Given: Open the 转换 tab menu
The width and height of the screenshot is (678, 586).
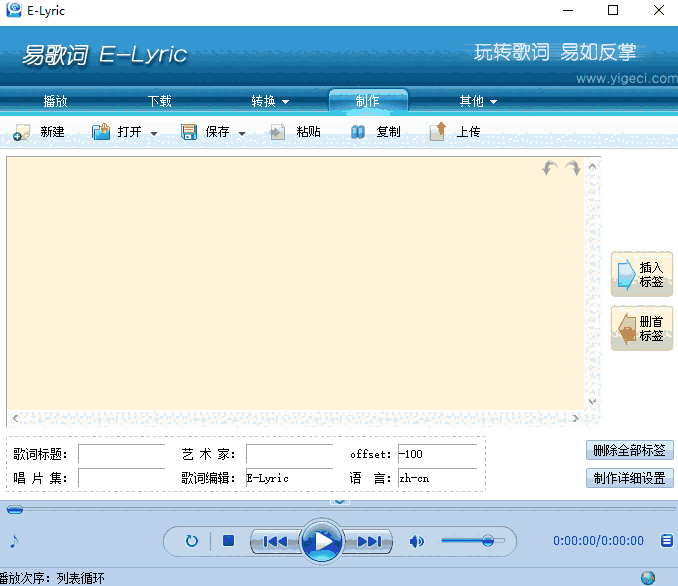Looking at the screenshot, I should tap(263, 101).
